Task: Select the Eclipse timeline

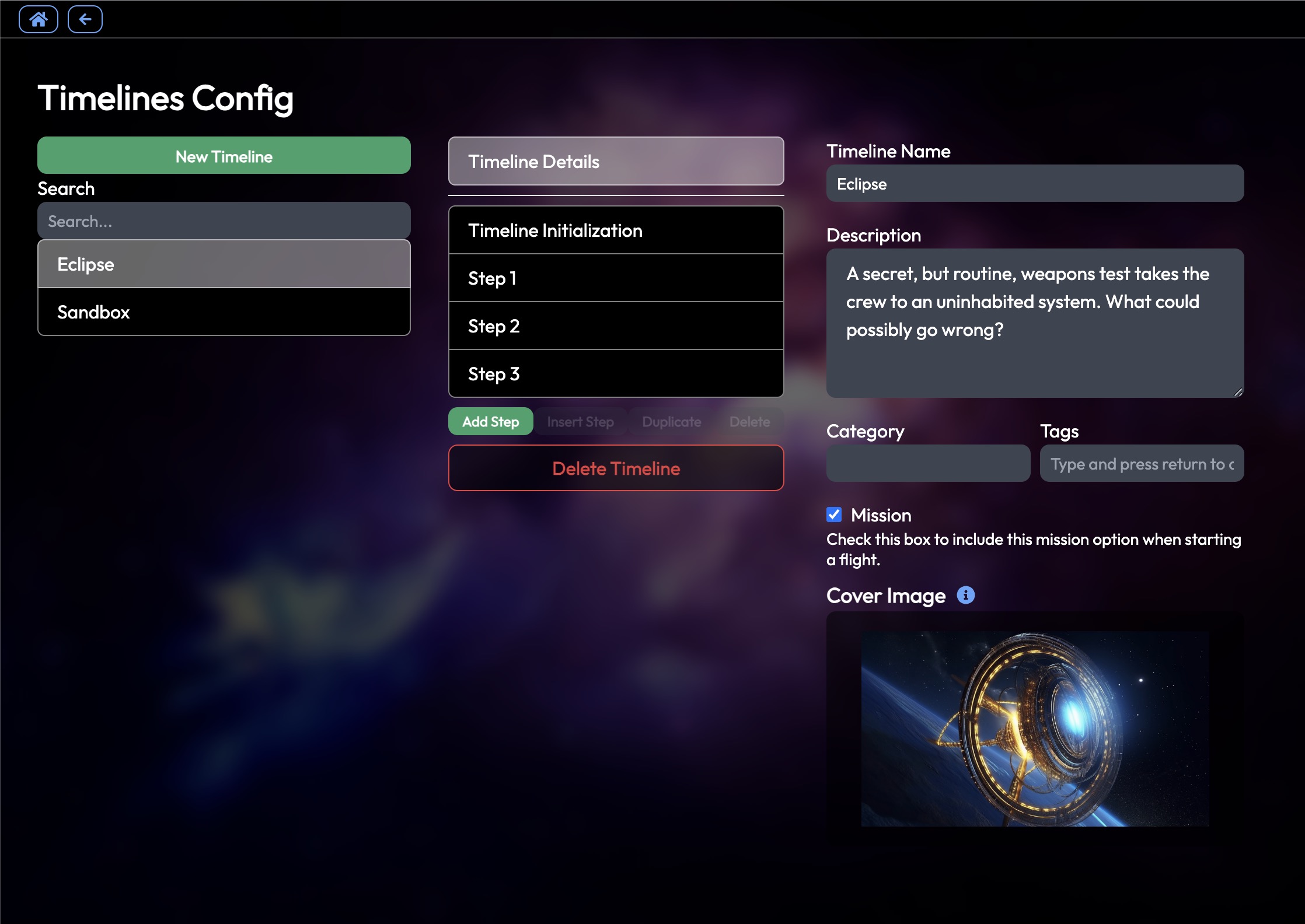Action: pyautogui.click(x=224, y=264)
